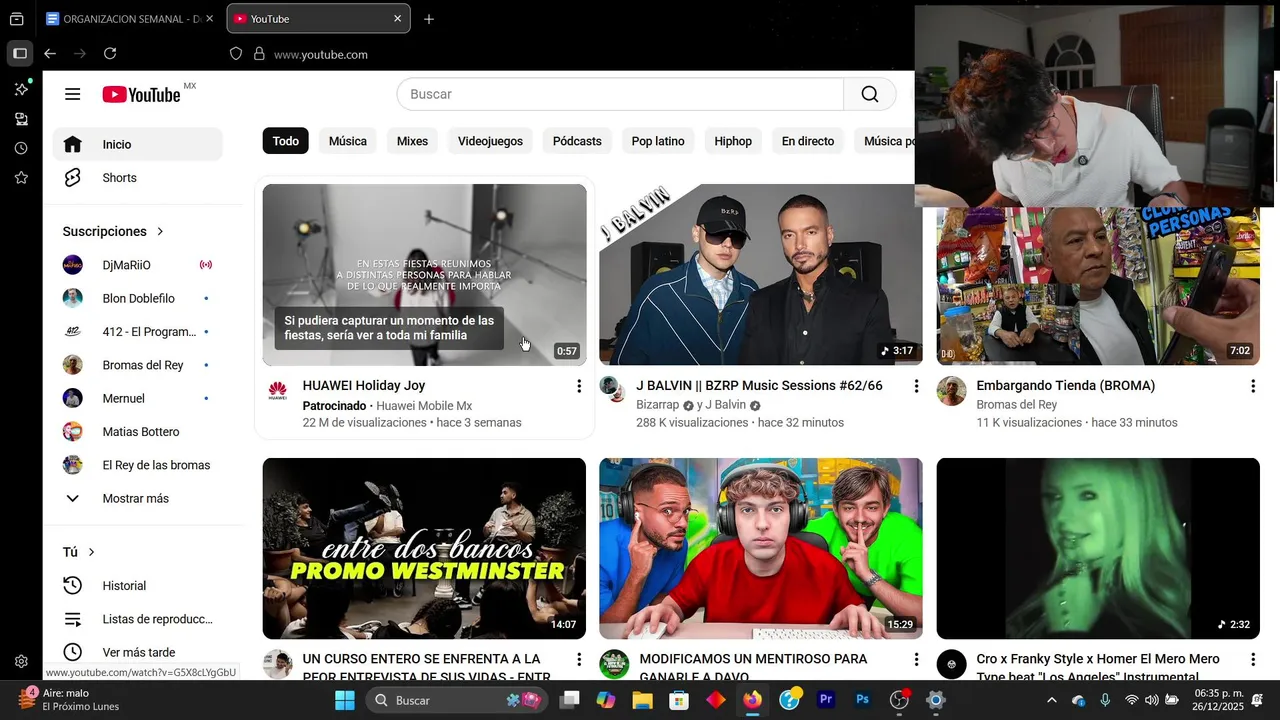
Task: Select the Pop latino filter chip
Action: 658,141
